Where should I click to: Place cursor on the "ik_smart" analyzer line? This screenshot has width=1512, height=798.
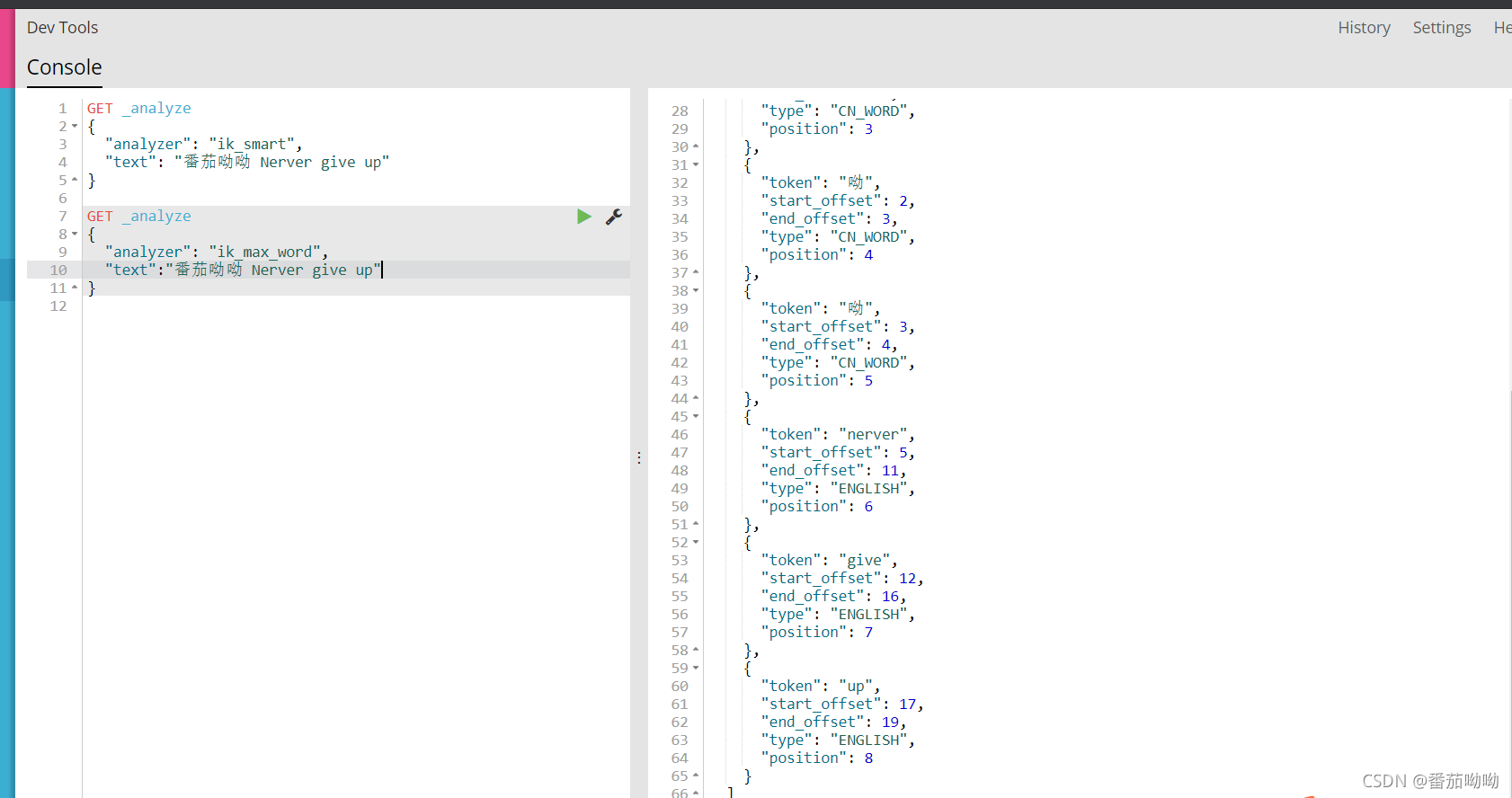(x=203, y=145)
